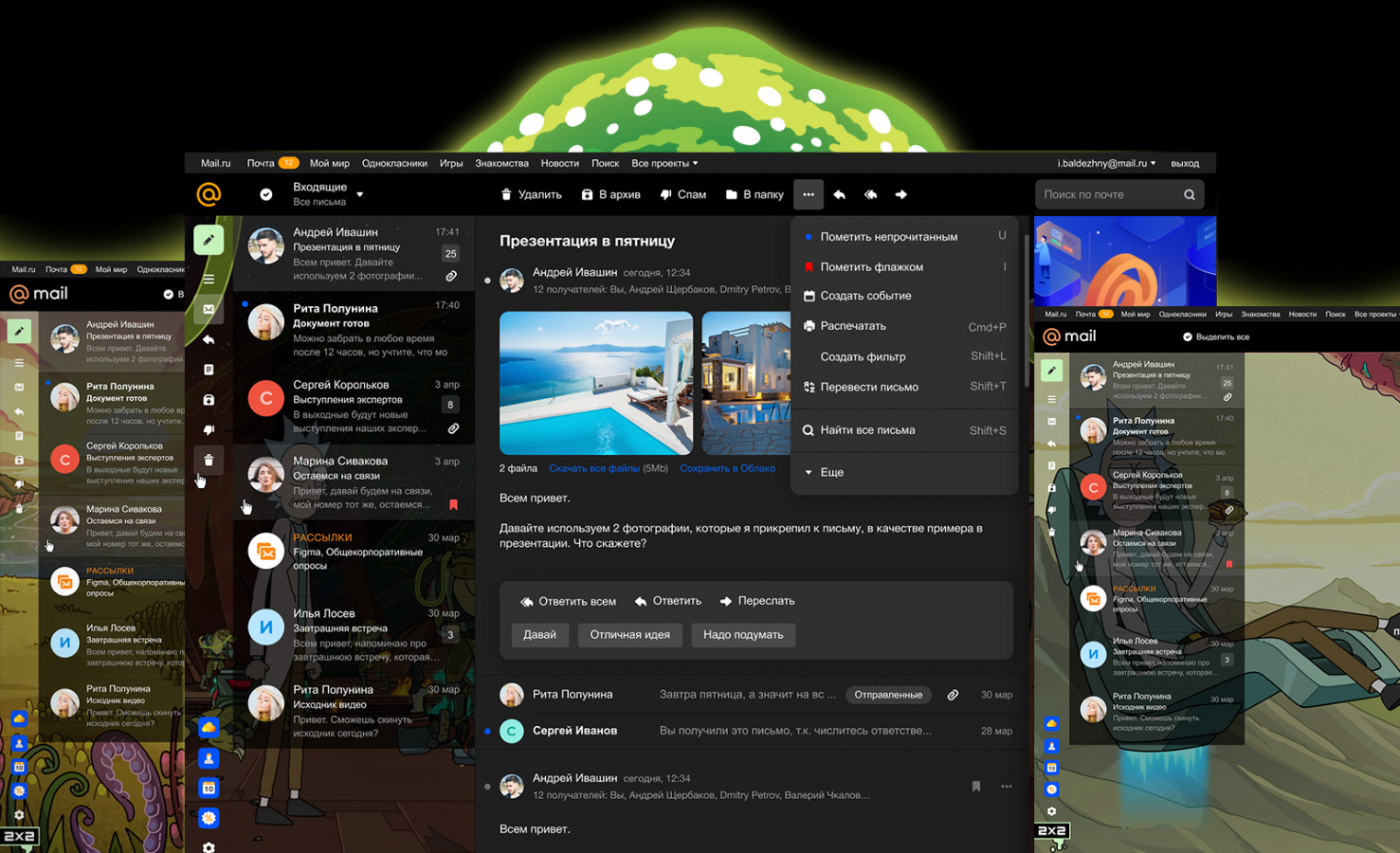Open the inbox envelope icon in center sidebar
Screen dimensions: 1400x853
(x=209, y=309)
